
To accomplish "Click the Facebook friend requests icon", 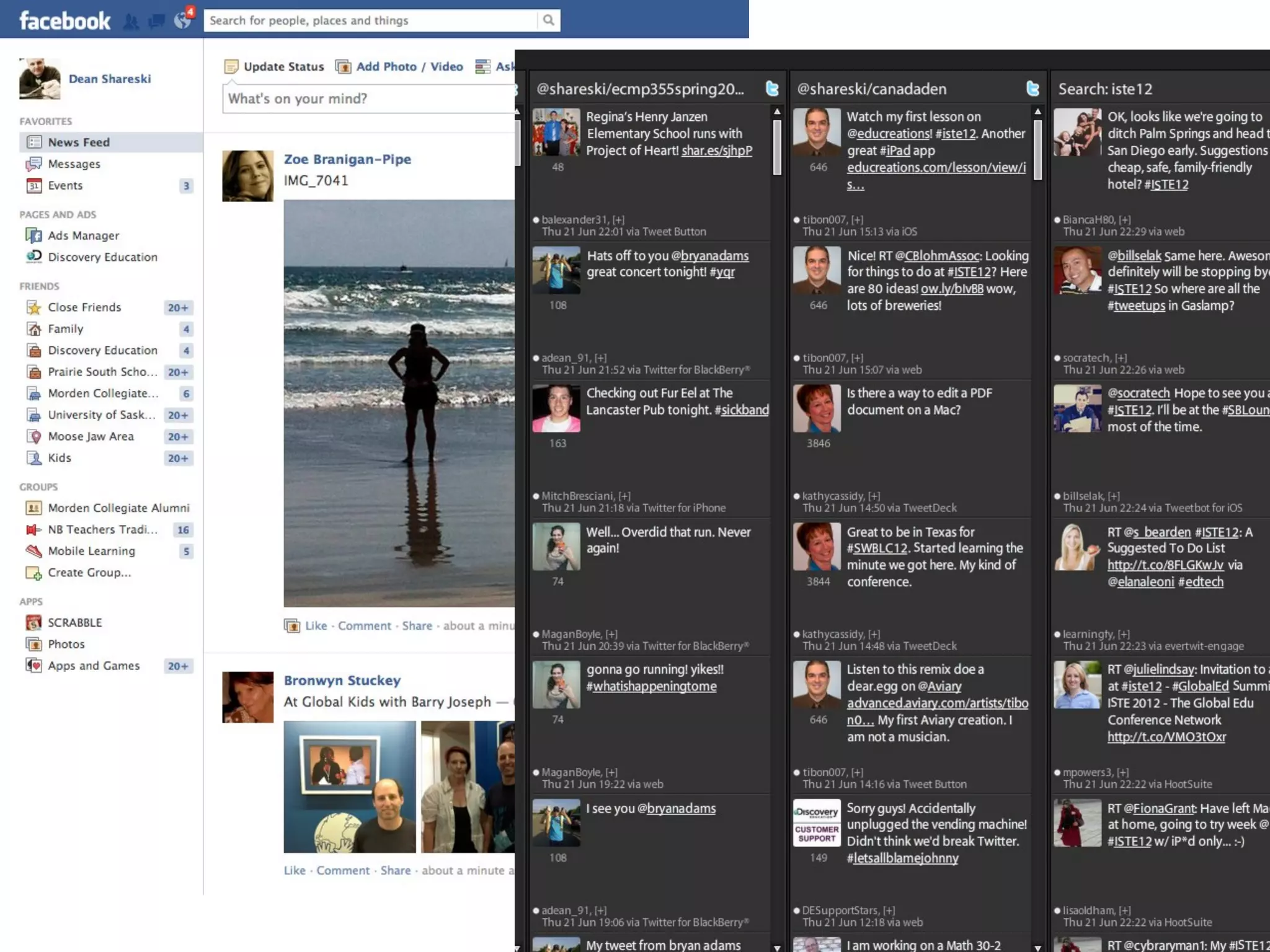I will [x=131, y=21].
